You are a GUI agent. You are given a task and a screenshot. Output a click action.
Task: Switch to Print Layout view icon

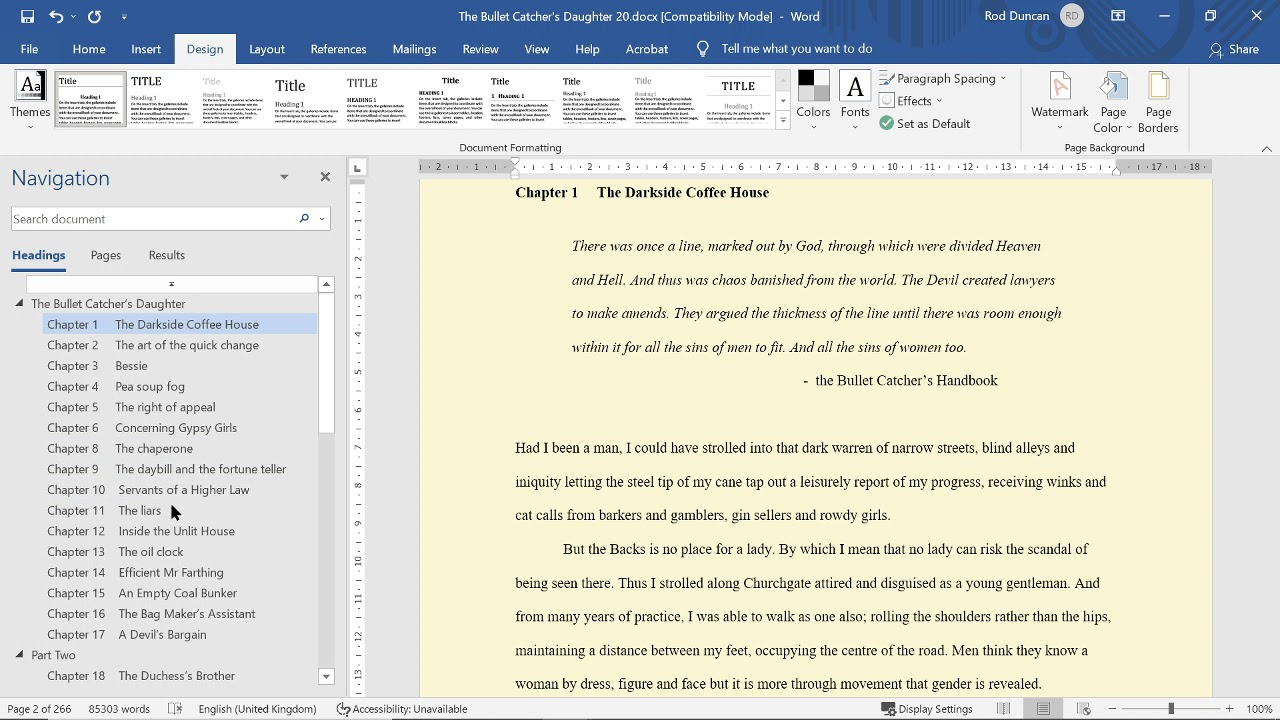tap(1043, 709)
